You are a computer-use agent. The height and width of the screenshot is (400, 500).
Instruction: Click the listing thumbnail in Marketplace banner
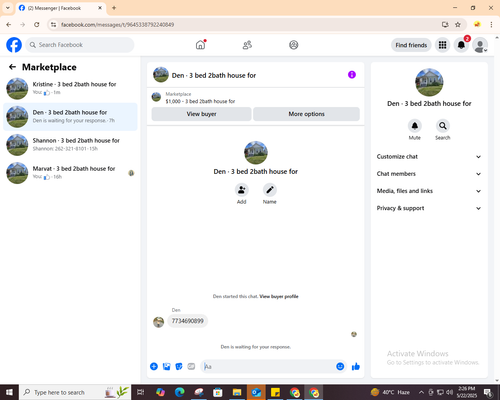(156, 97)
